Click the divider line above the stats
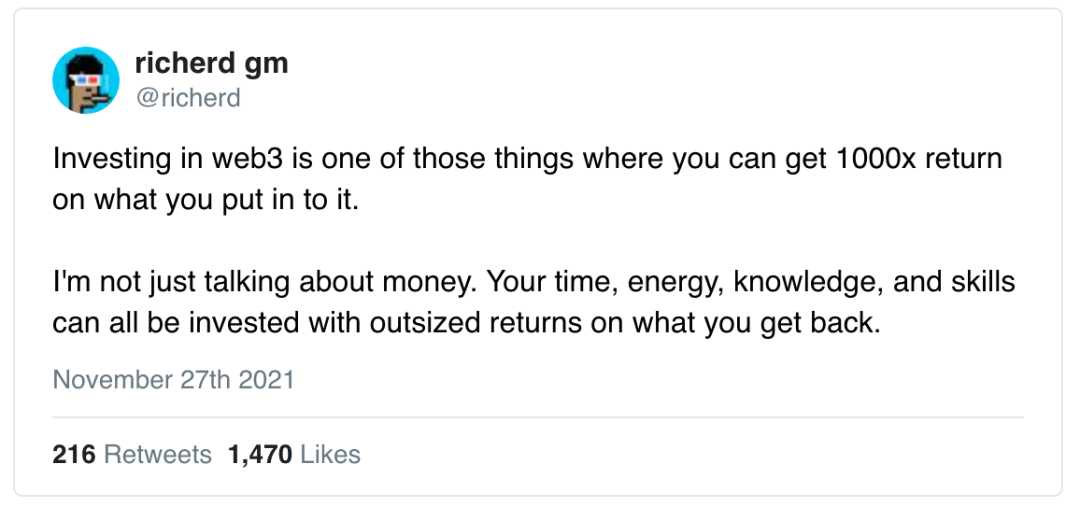 coord(538,417)
